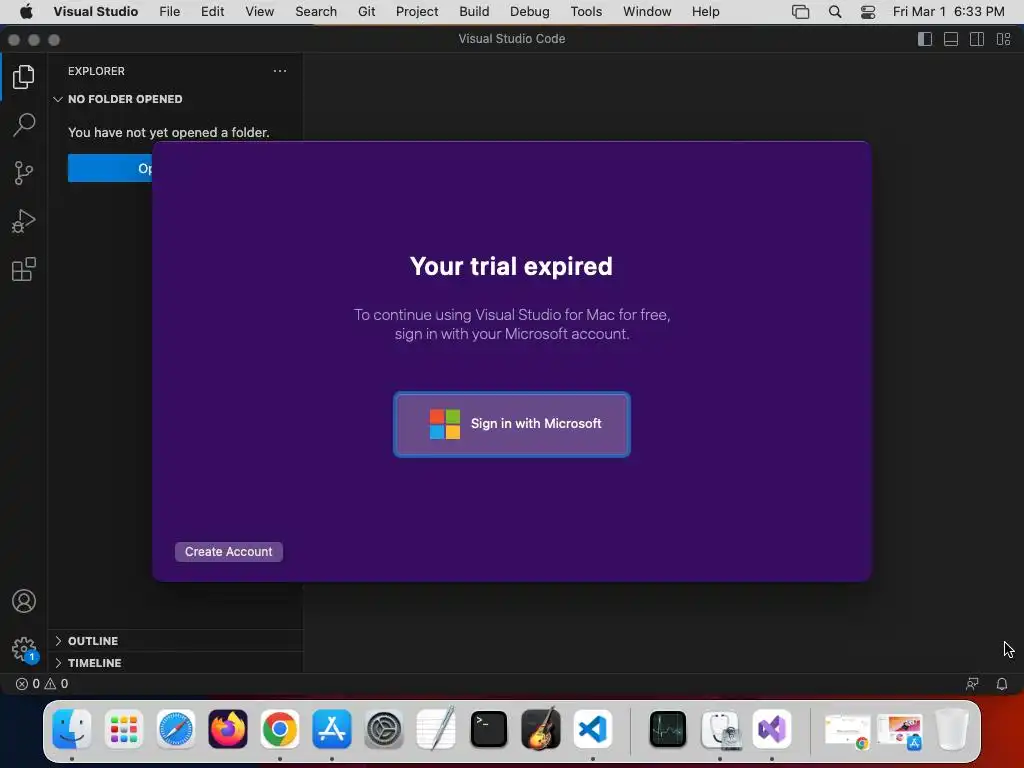Open System Settings from the Dock
This screenshot has height=768, width=1024.
(384, 729)
